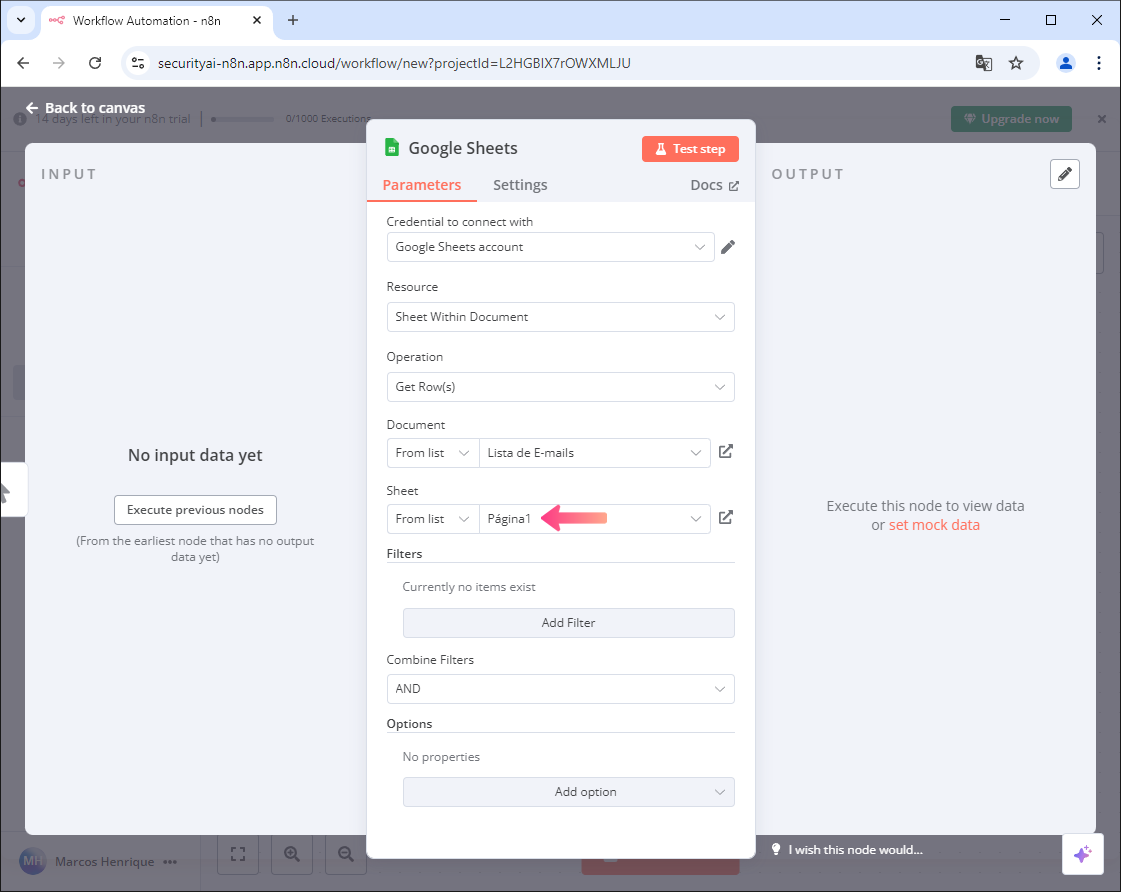
Task: Go back using the browser back arrow
Action: [23, 63]
